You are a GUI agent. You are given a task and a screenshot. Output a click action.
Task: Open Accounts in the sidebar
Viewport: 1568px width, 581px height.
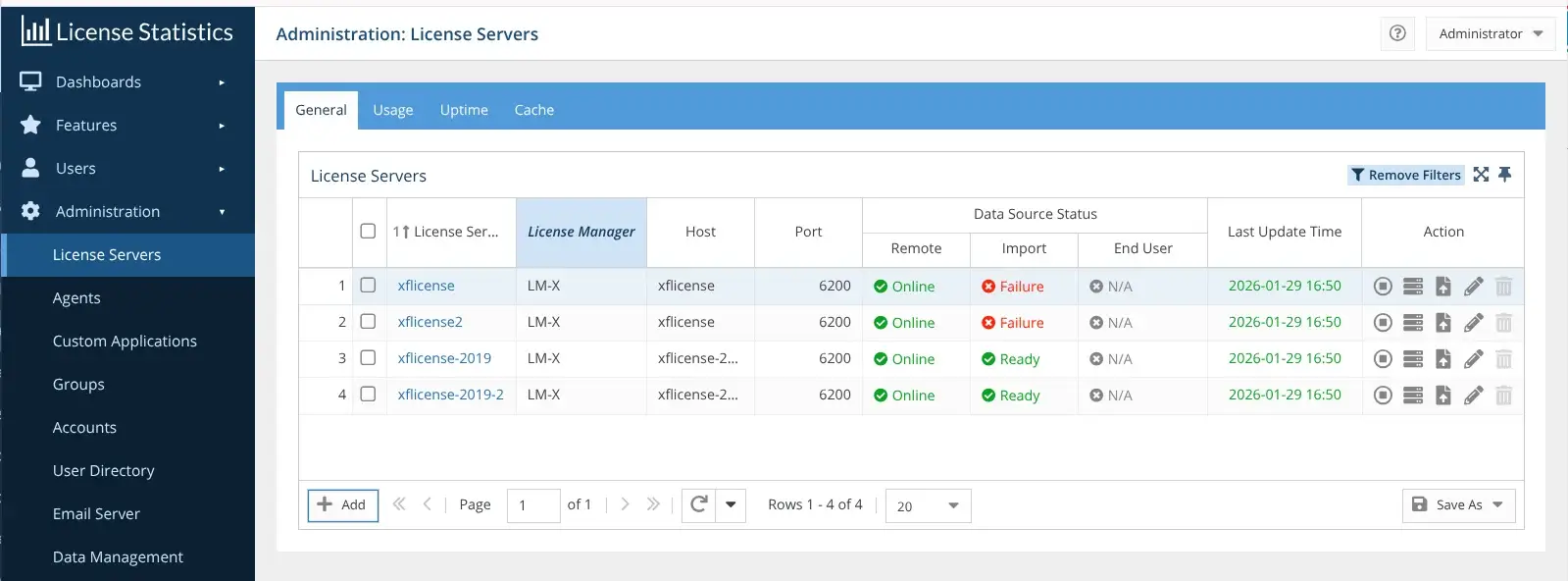(127, 428)
